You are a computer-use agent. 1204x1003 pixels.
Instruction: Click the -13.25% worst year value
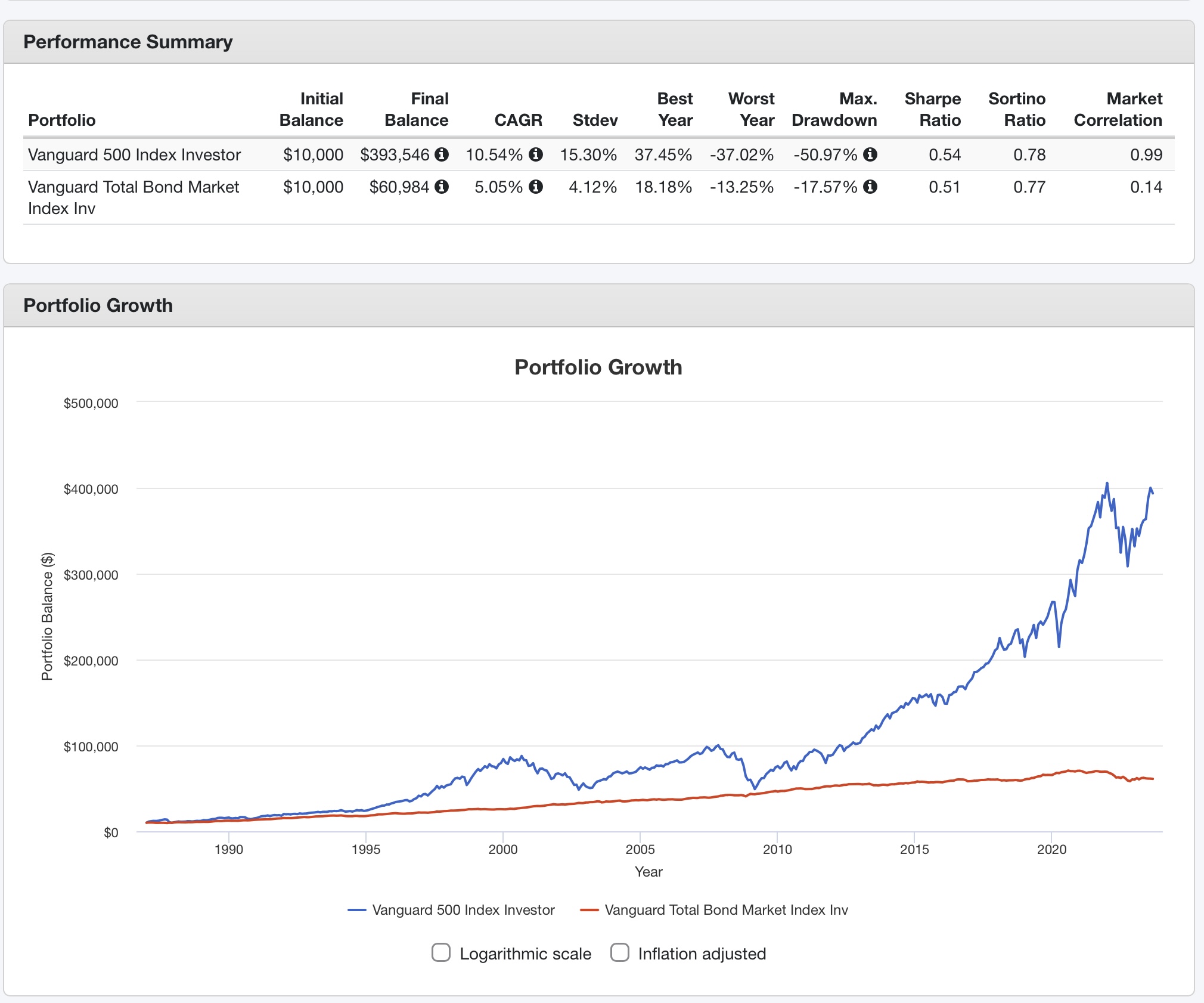741,187
